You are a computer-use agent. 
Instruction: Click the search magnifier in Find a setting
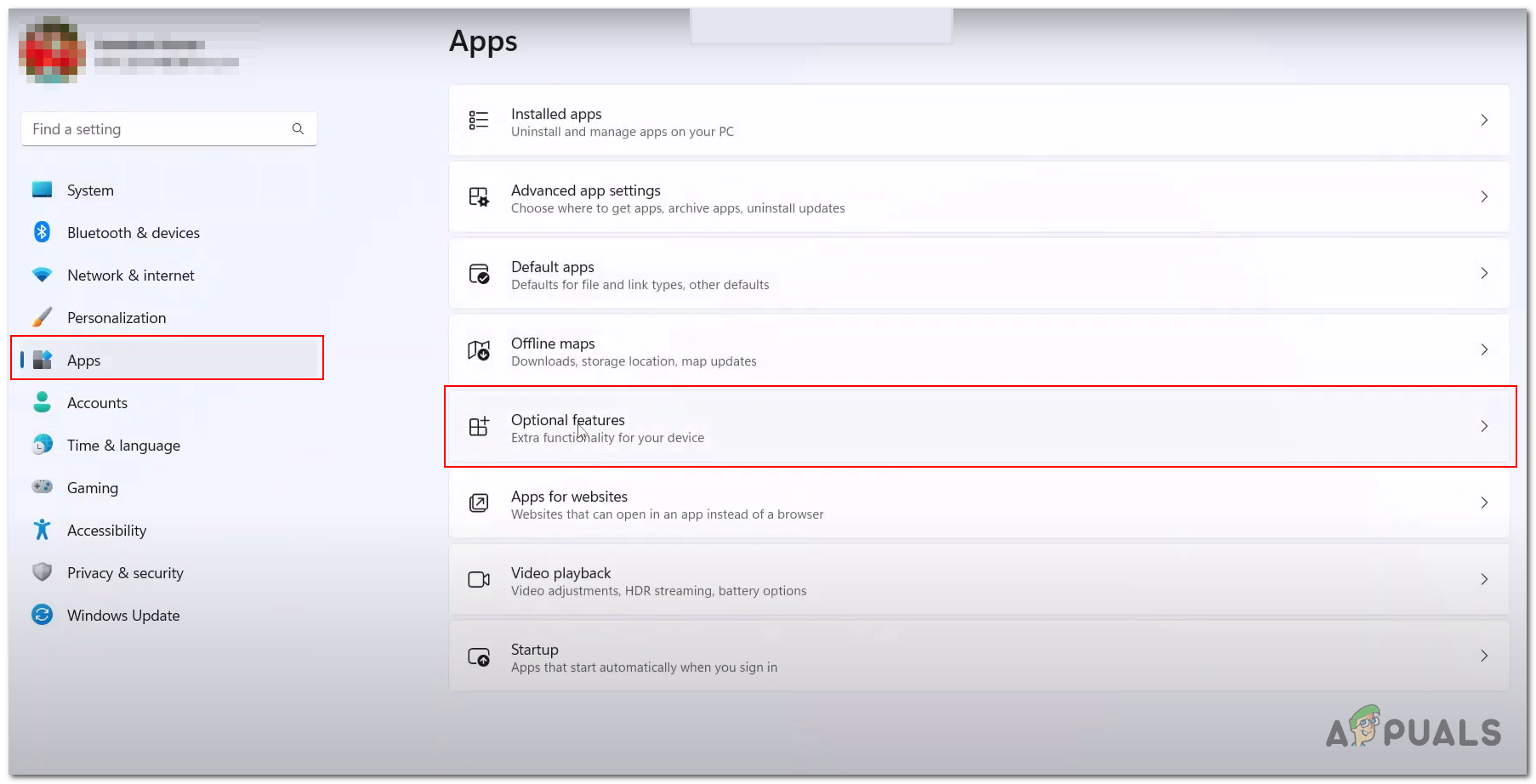[x=298, y=128]
